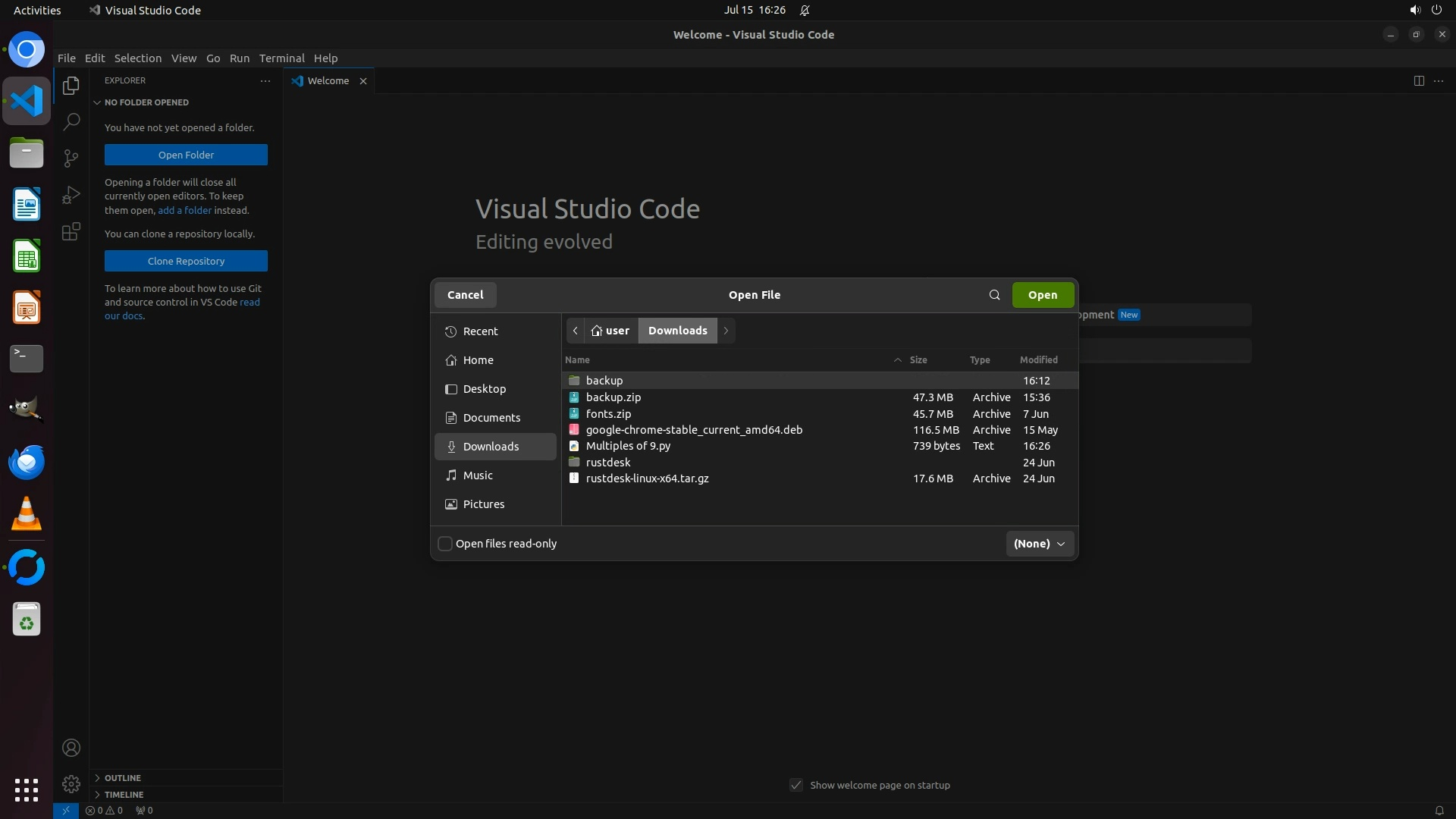Select the Welcome editor tab
The height and width of the screenshot is (819, 1456).
point(328,81)
